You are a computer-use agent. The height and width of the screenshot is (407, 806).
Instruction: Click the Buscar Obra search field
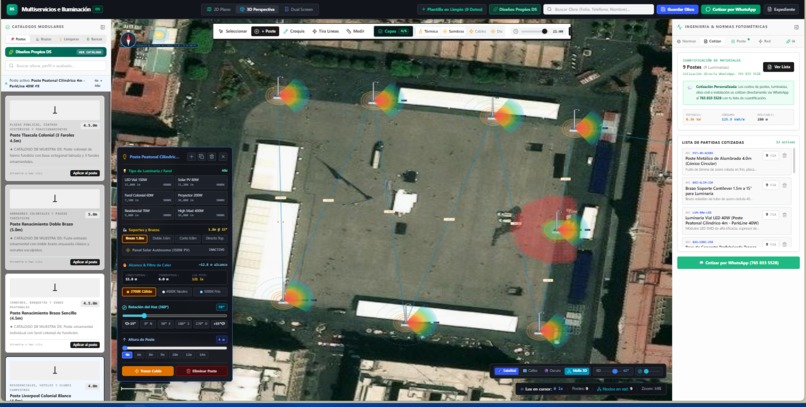point(599,9)
